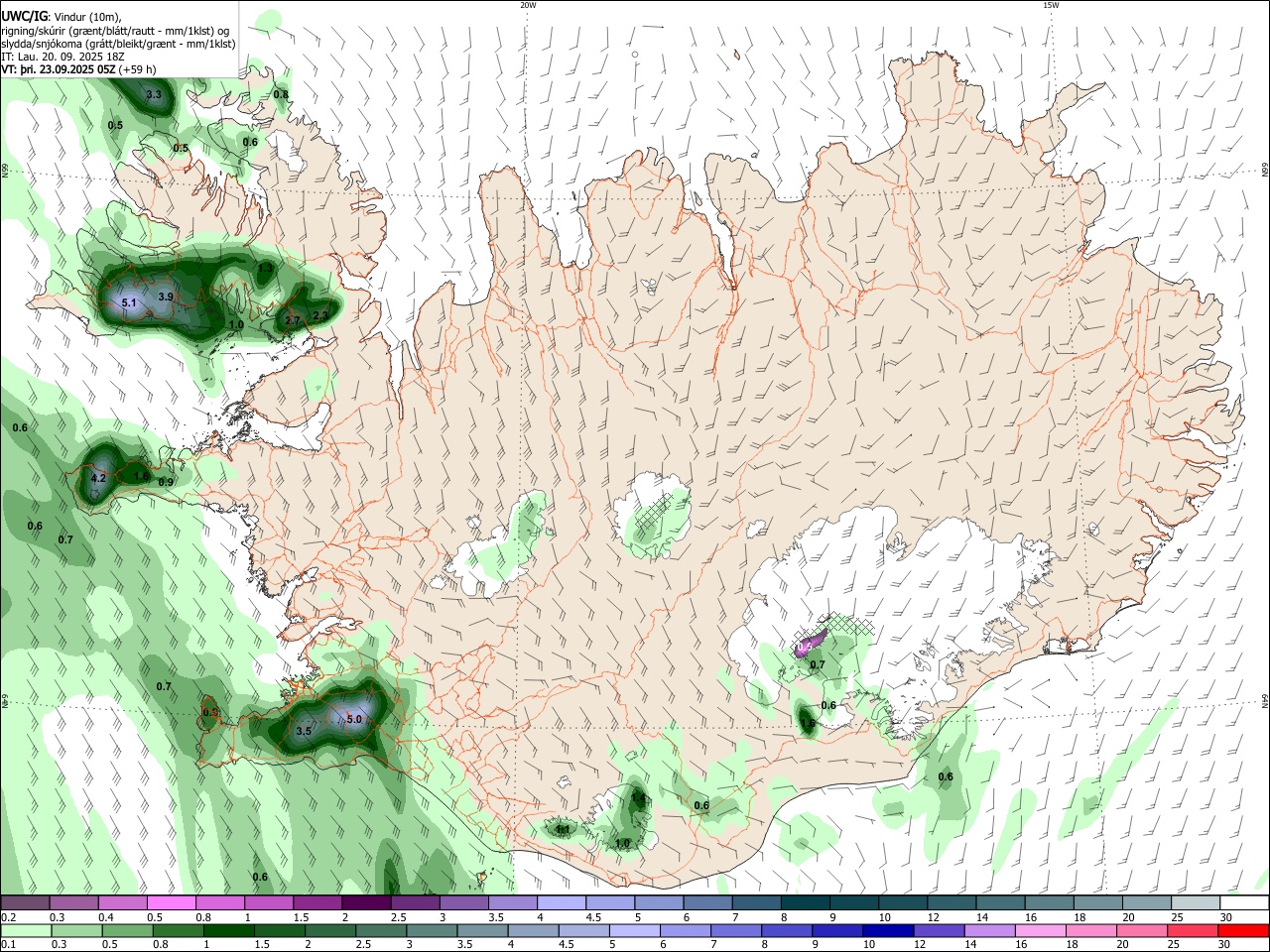1270x952 pixels.
Task: Click the purple snowfall patch on Vatnajökull glacier
Action: (809, 643)
